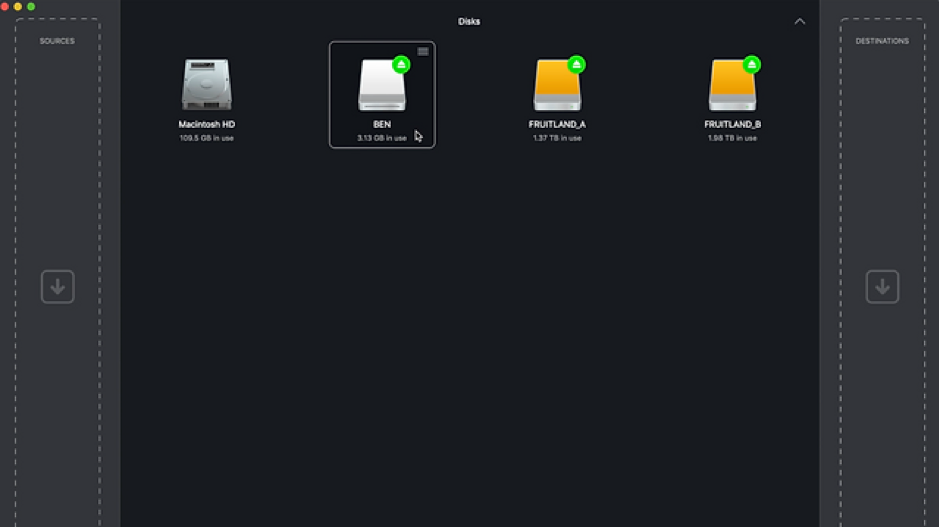Click the Disks section header title
The image size is (939, 527).
[469, 21]
